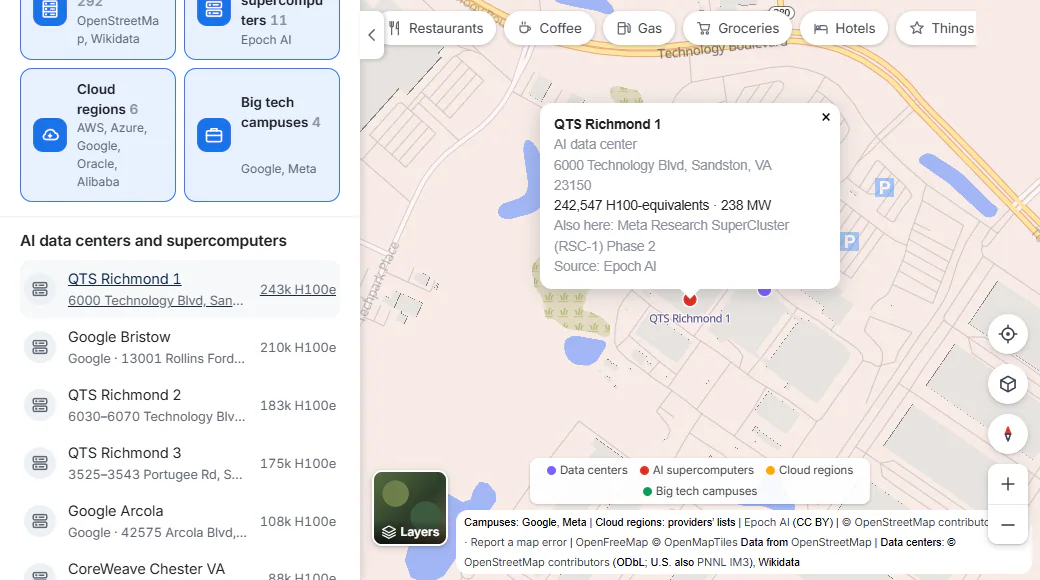The height and width of the screenshot is (580, 1040).
Task: Click the 210k H100e value
Action: pos(298,347)
